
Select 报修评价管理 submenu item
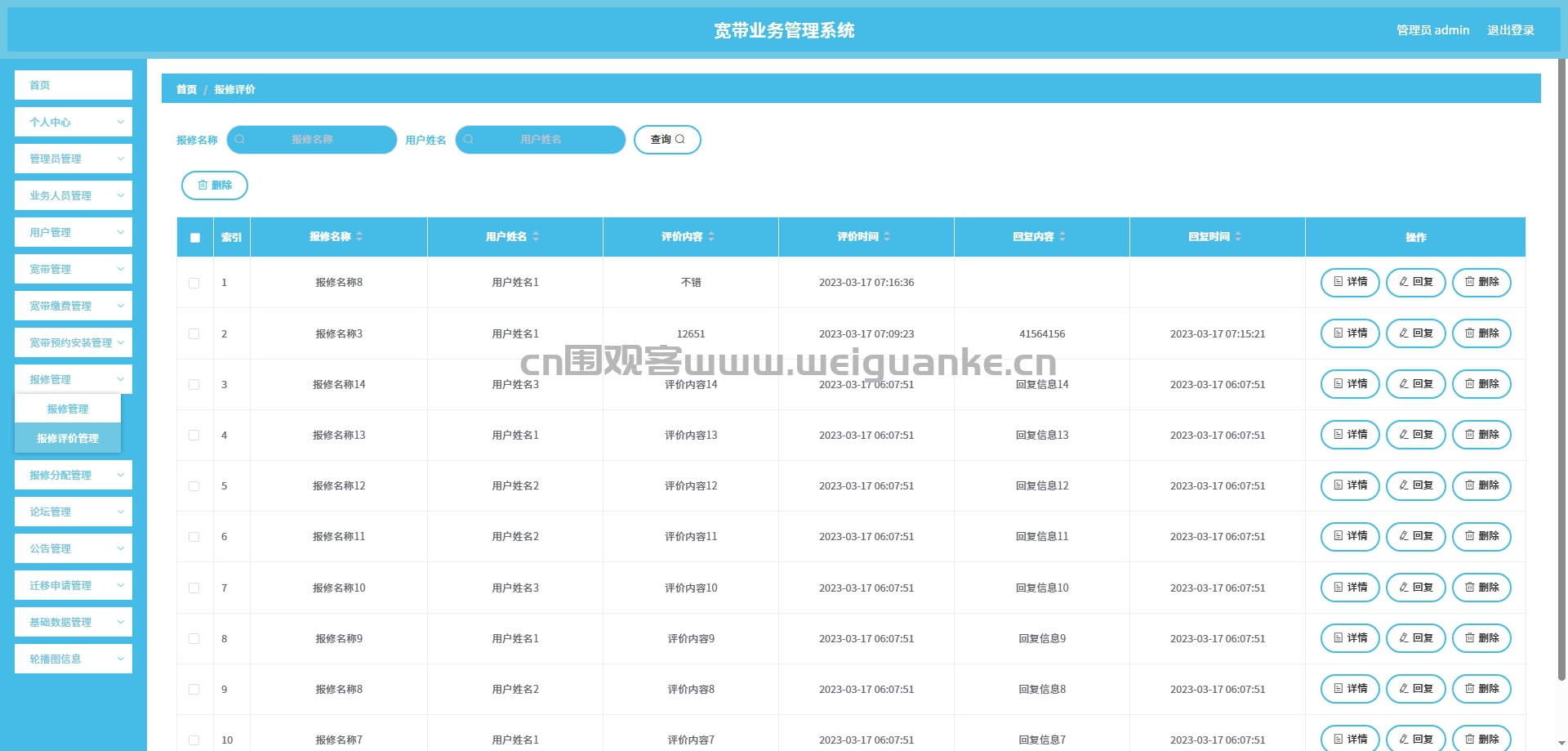[x=68, y=438]
